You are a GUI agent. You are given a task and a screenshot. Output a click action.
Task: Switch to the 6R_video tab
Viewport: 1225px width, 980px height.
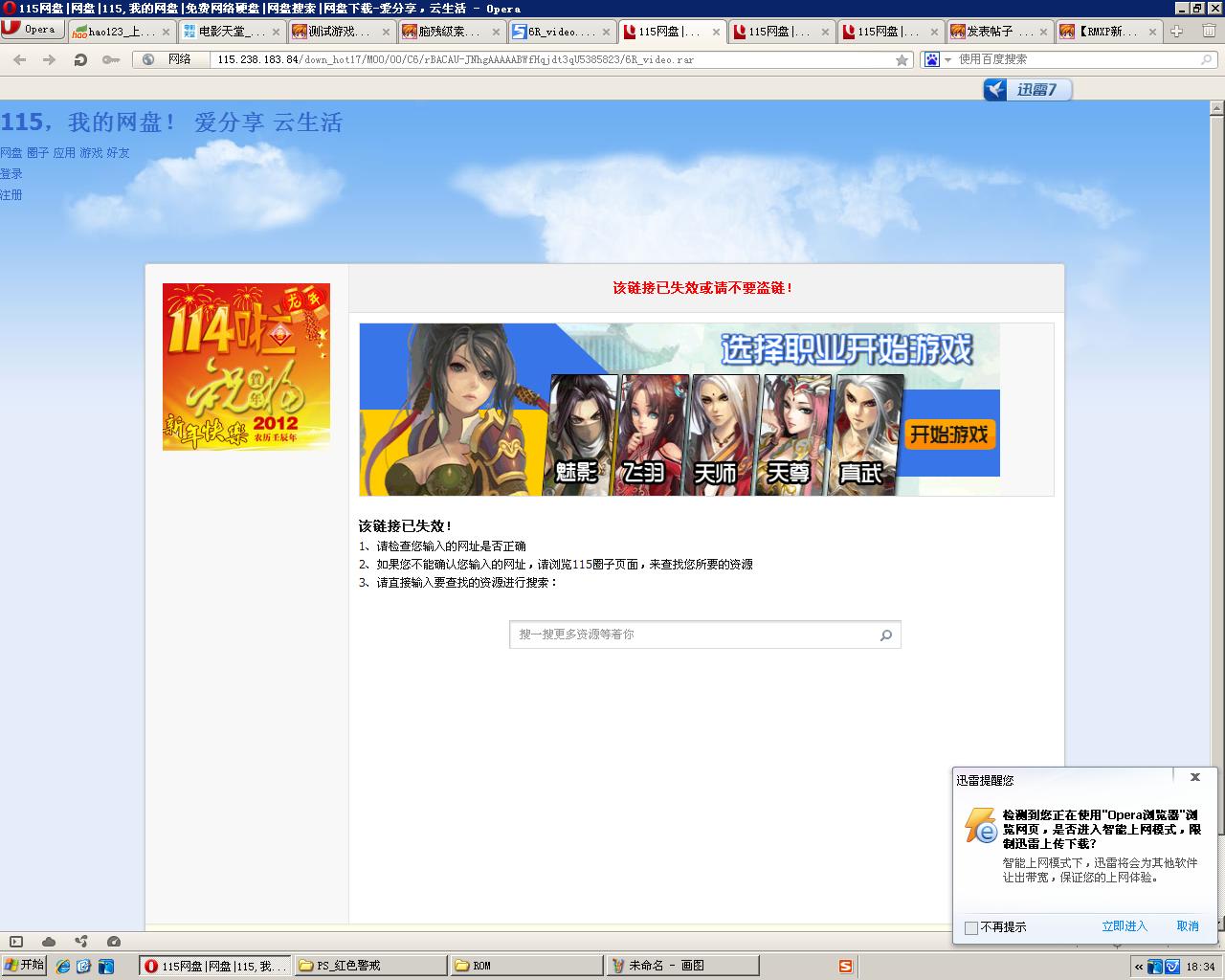(x=561, y=32)
